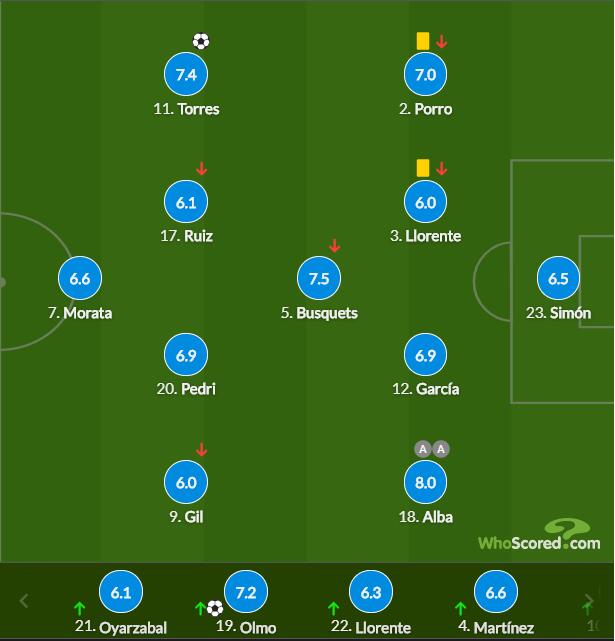Open the 7. Morata player name

80,313
